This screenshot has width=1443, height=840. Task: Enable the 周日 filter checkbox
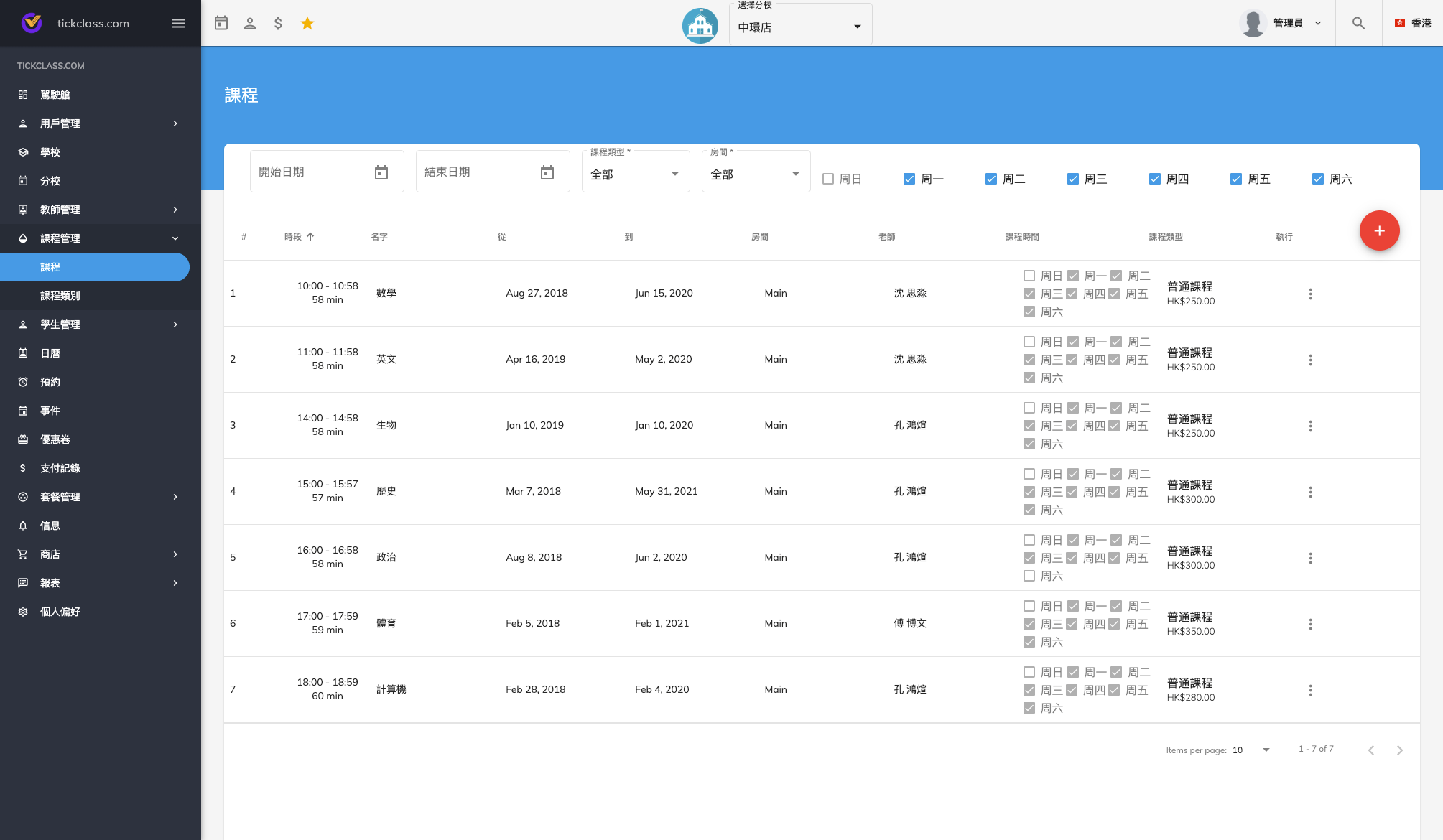[x=828, y=179]
